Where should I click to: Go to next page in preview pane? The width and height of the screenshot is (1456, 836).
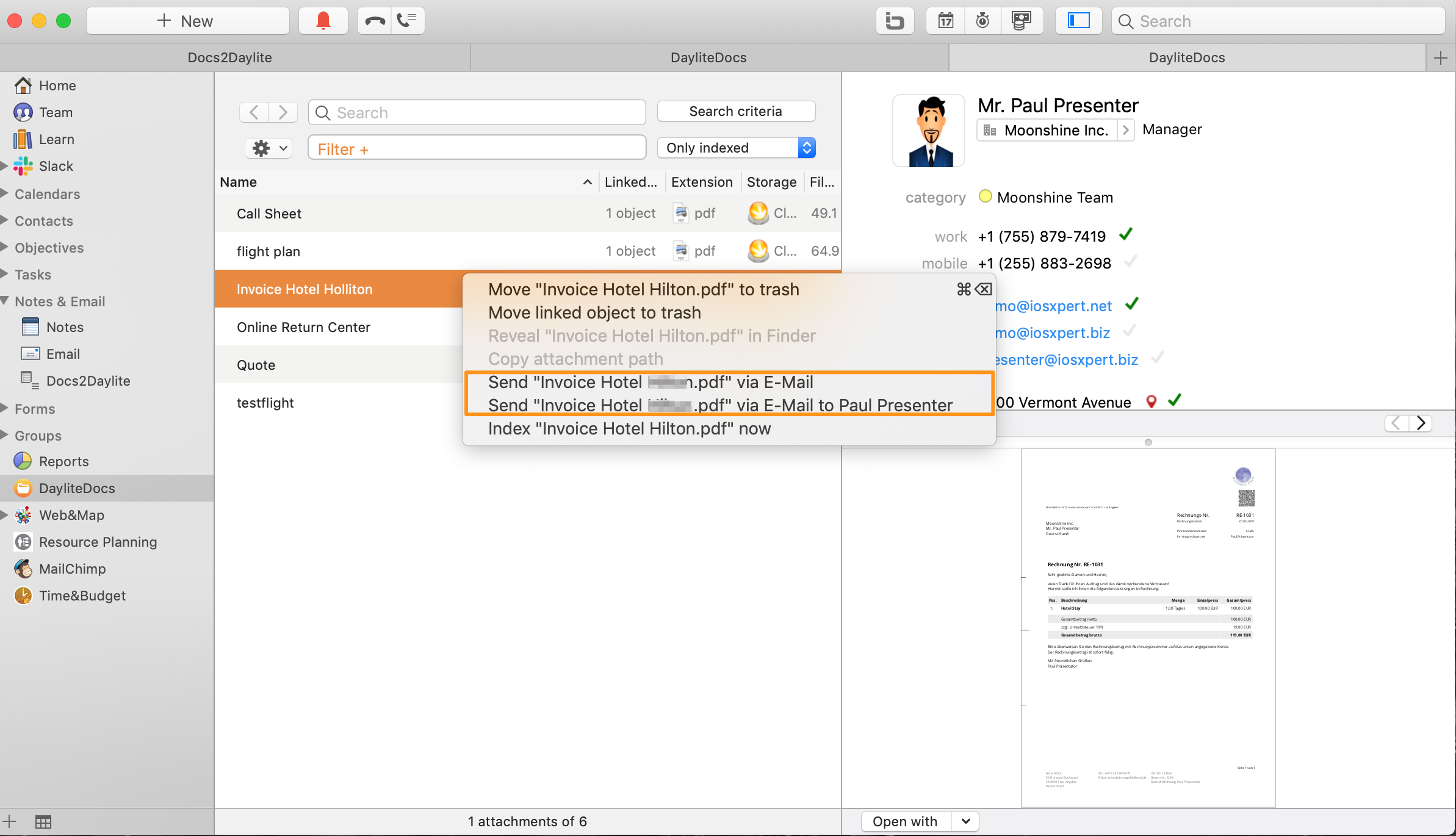click(x=1421, y=423)
